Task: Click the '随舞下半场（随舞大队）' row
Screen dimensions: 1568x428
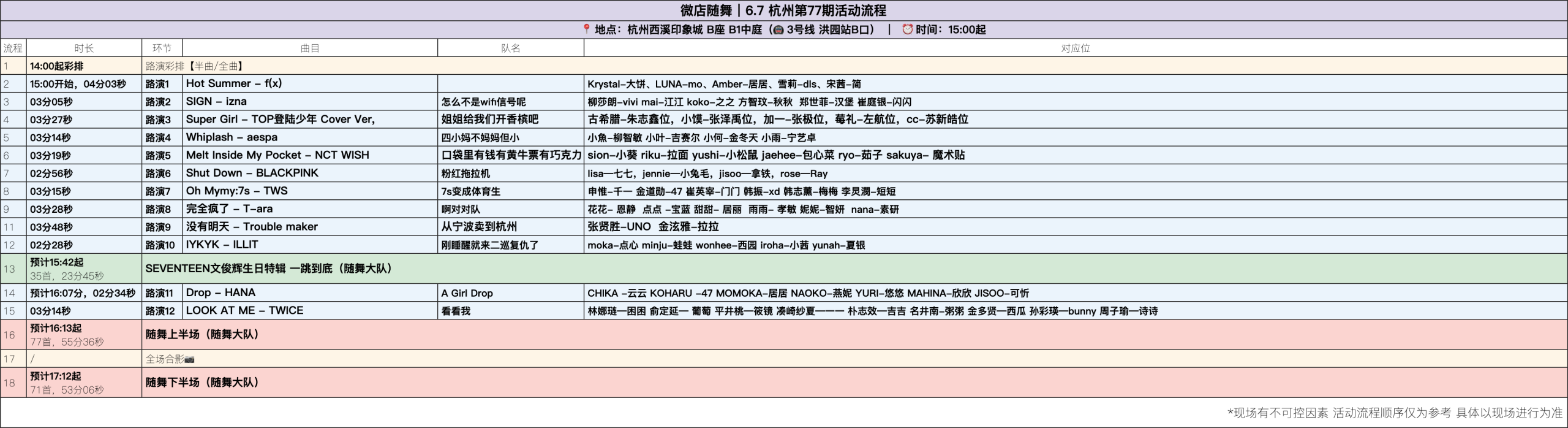Action: tap(854, 383)
